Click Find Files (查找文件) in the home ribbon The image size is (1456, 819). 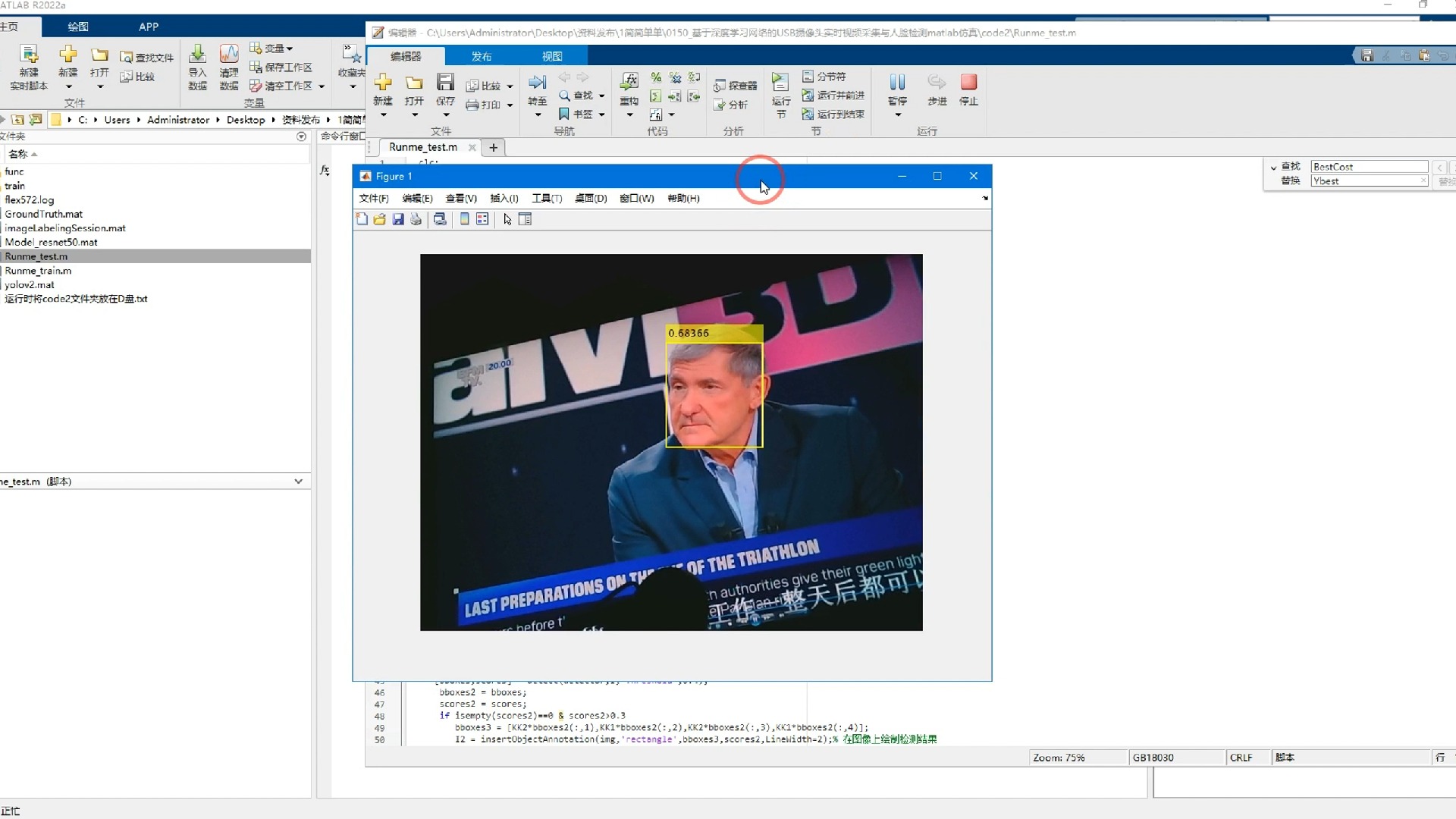tap(146, 58)
